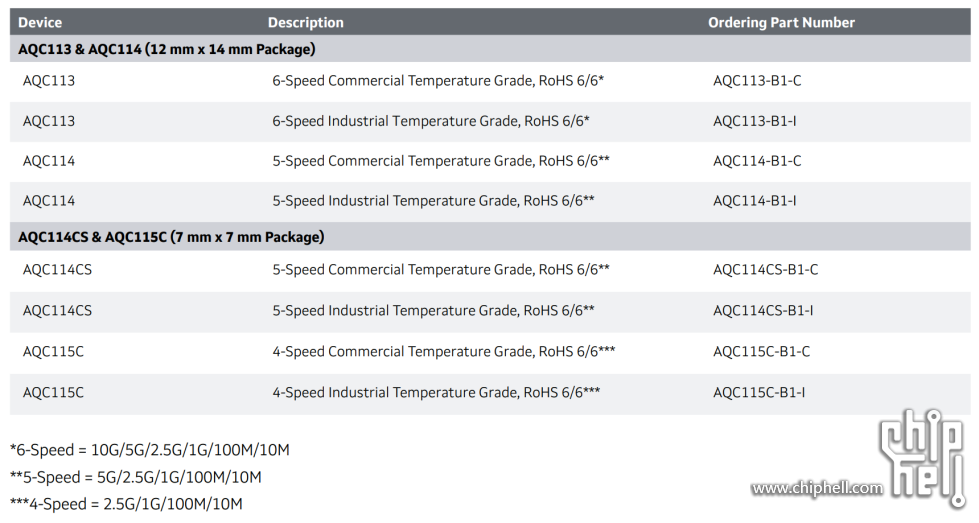Image resolution: width=979 pixels, height=523 pixels.
Task: Click the Description column header
Action: point(306,22)
